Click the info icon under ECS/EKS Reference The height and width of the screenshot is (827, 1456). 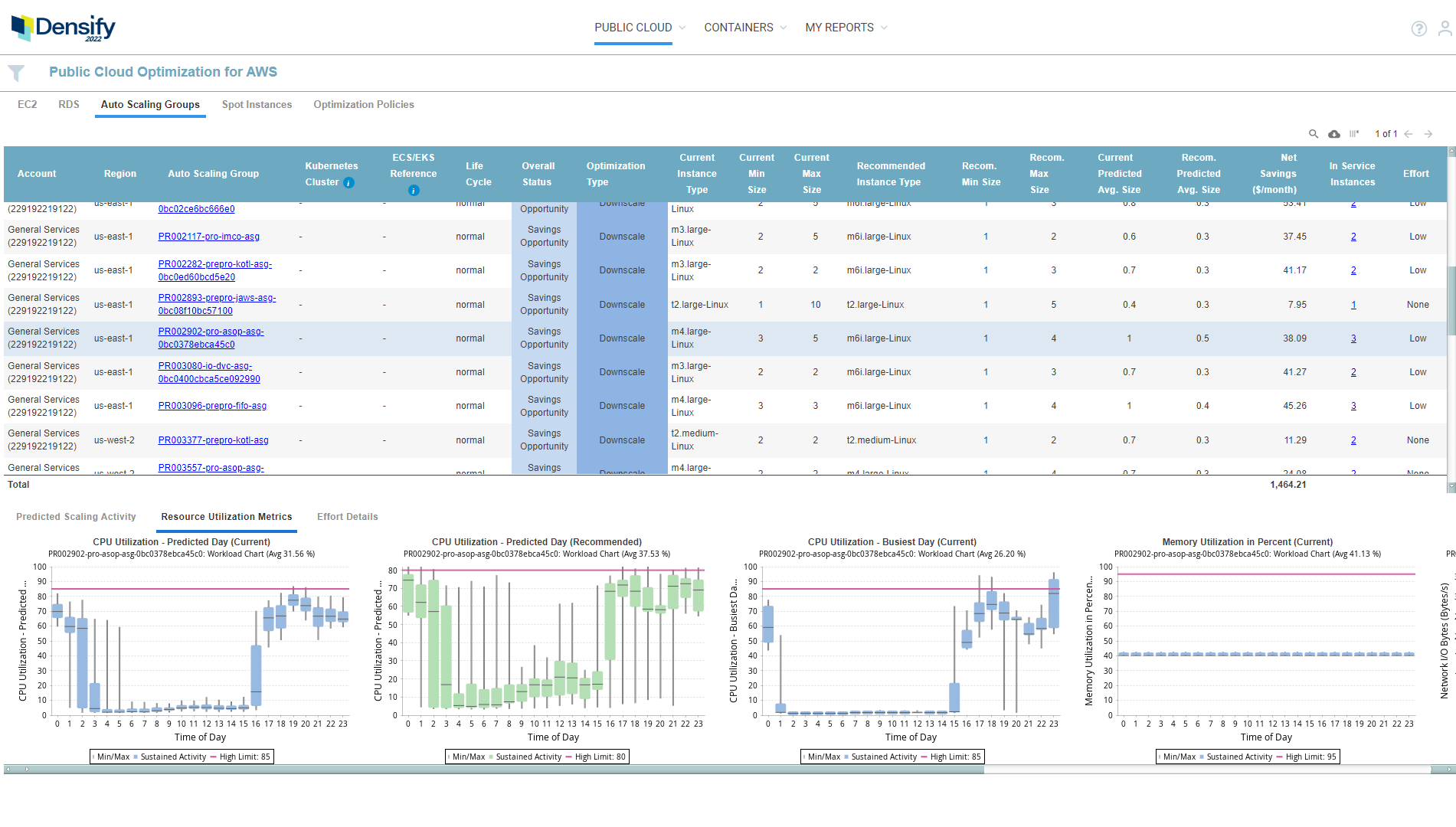[x=413, y=189]
